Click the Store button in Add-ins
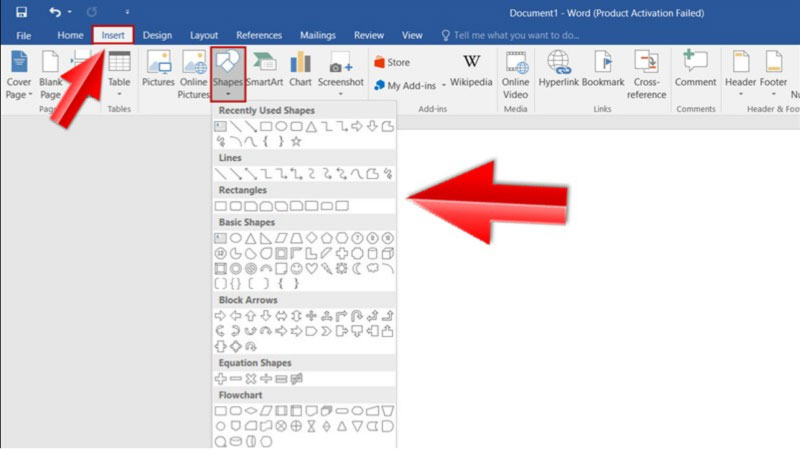 391,62
